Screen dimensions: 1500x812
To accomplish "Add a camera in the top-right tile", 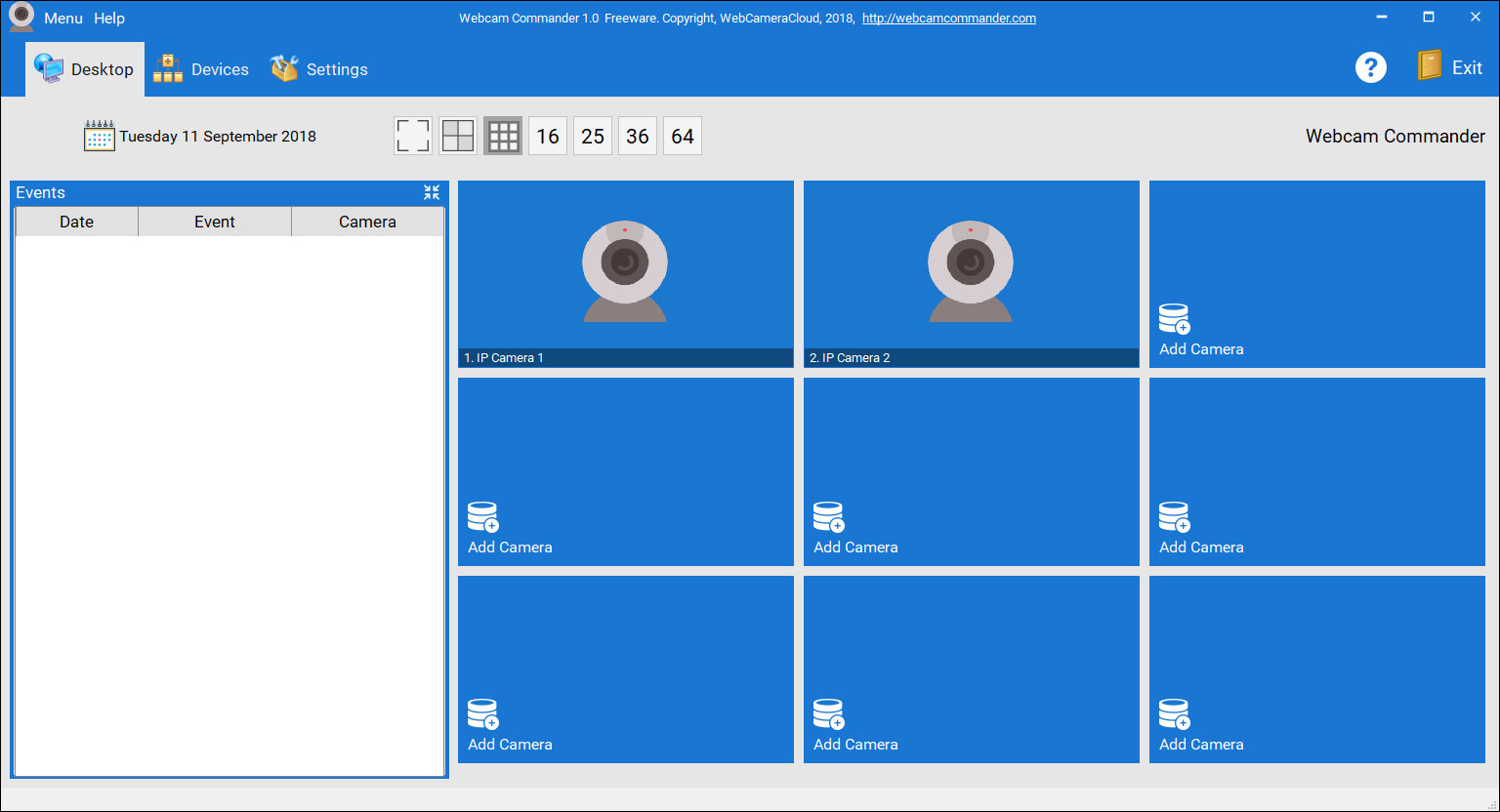I will click(x=1317, y=274).
